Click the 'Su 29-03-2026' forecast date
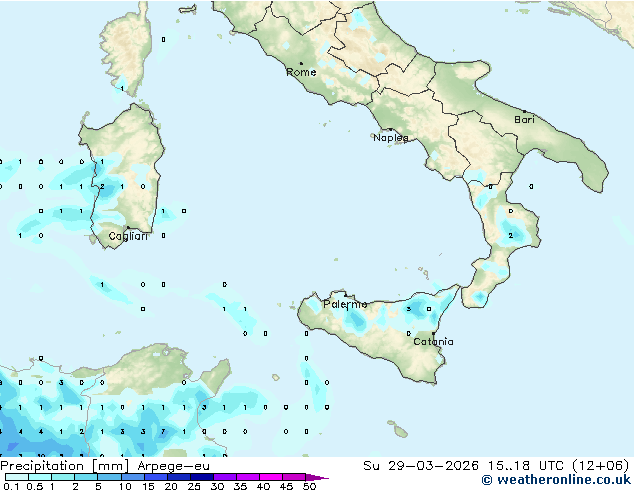The width and height of the screenshot is (634, 490). click(x=421, y=466)
